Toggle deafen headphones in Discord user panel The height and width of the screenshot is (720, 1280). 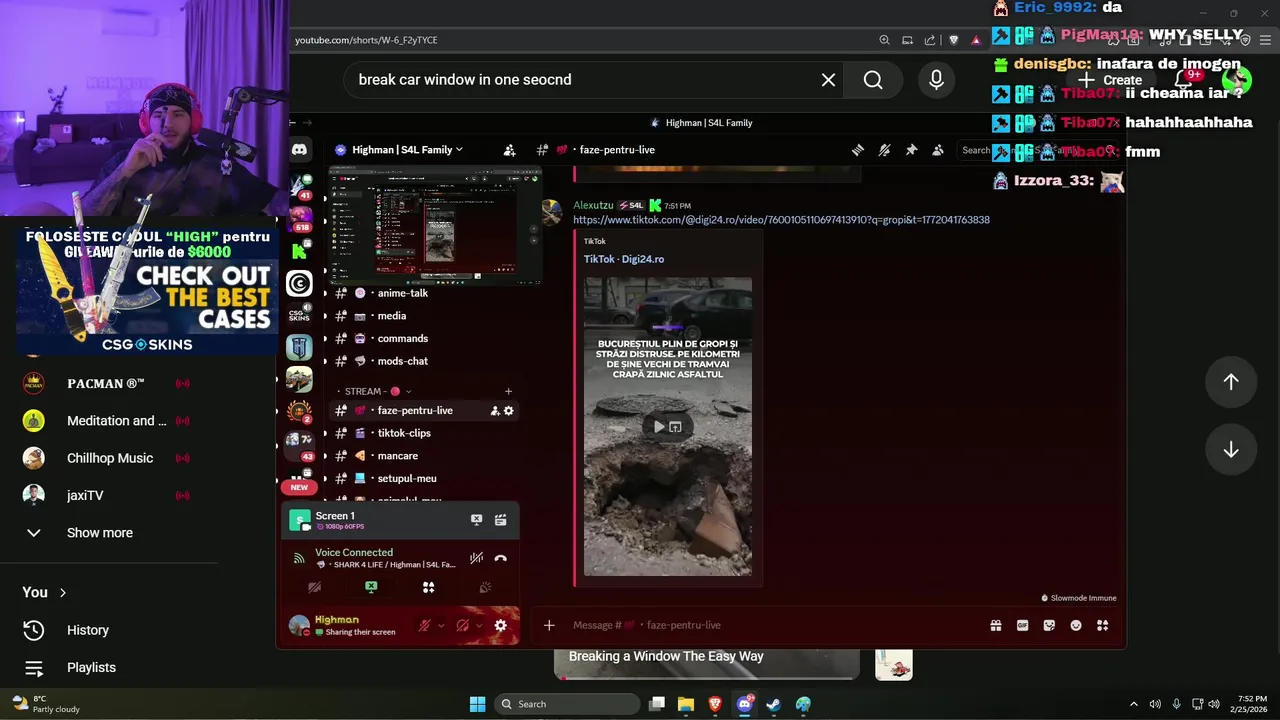pyautogui.click(x=463, y=626)
